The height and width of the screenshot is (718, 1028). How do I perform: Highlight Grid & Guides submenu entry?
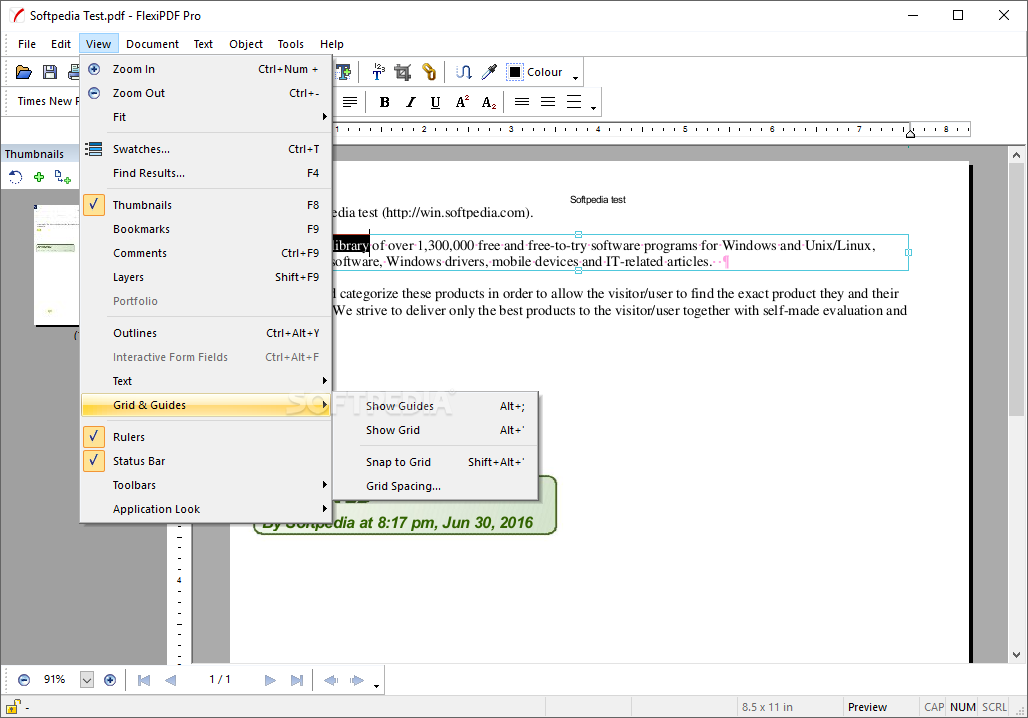(x=206, y=405)
